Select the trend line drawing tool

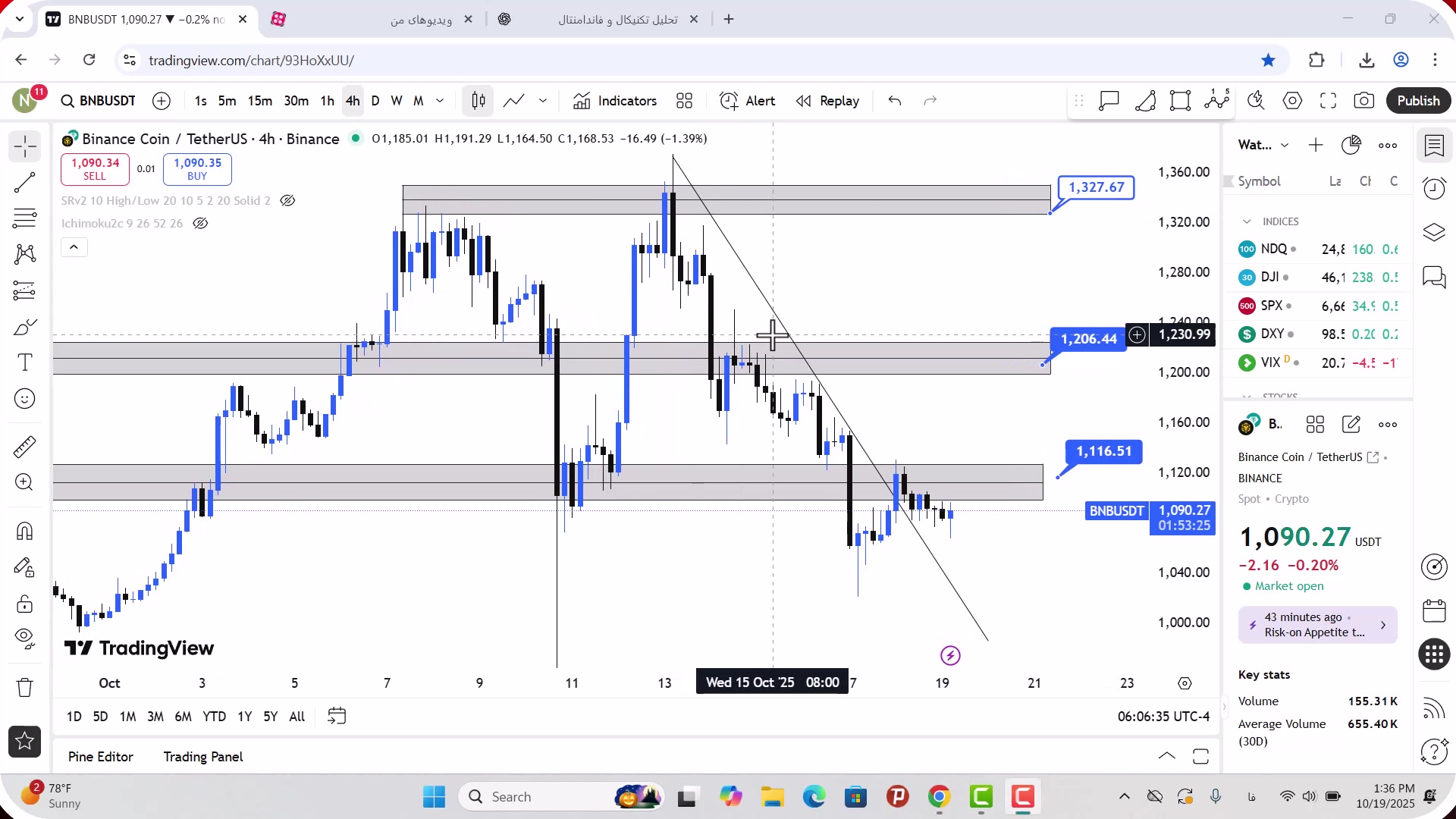(x=25, y=182)
